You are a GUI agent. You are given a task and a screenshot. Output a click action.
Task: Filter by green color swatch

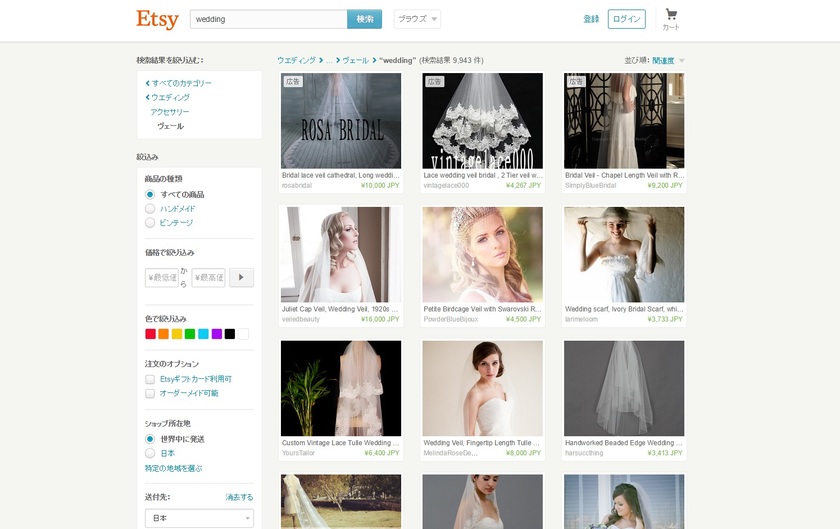point(190,334)
